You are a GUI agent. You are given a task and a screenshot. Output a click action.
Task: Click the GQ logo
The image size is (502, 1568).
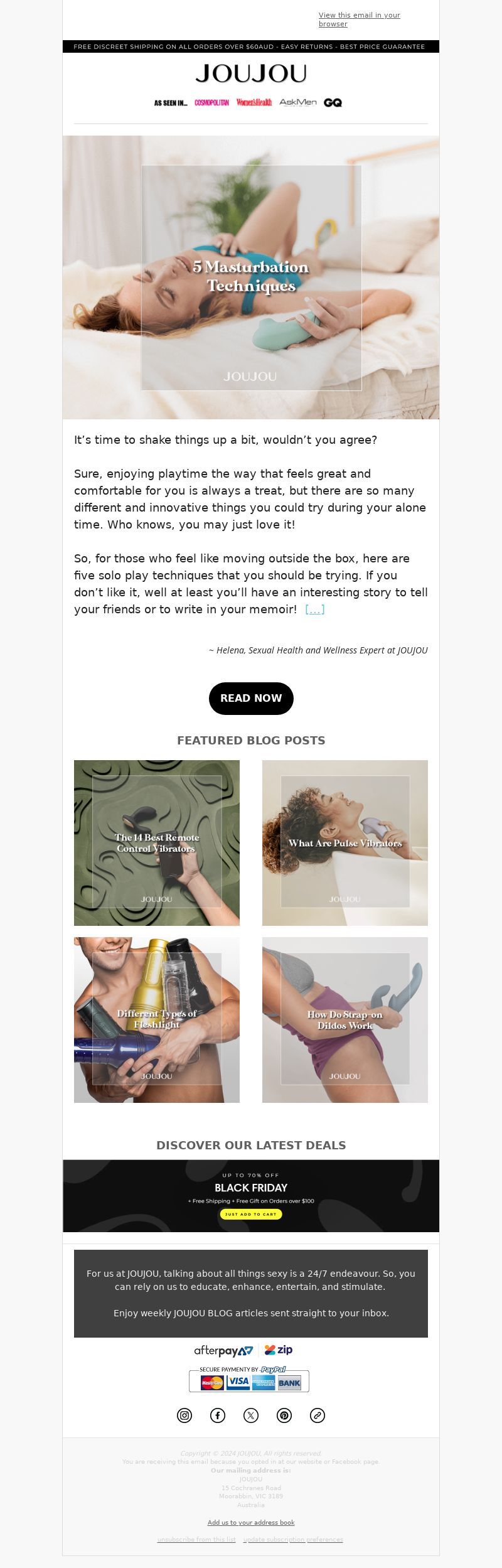333,102
